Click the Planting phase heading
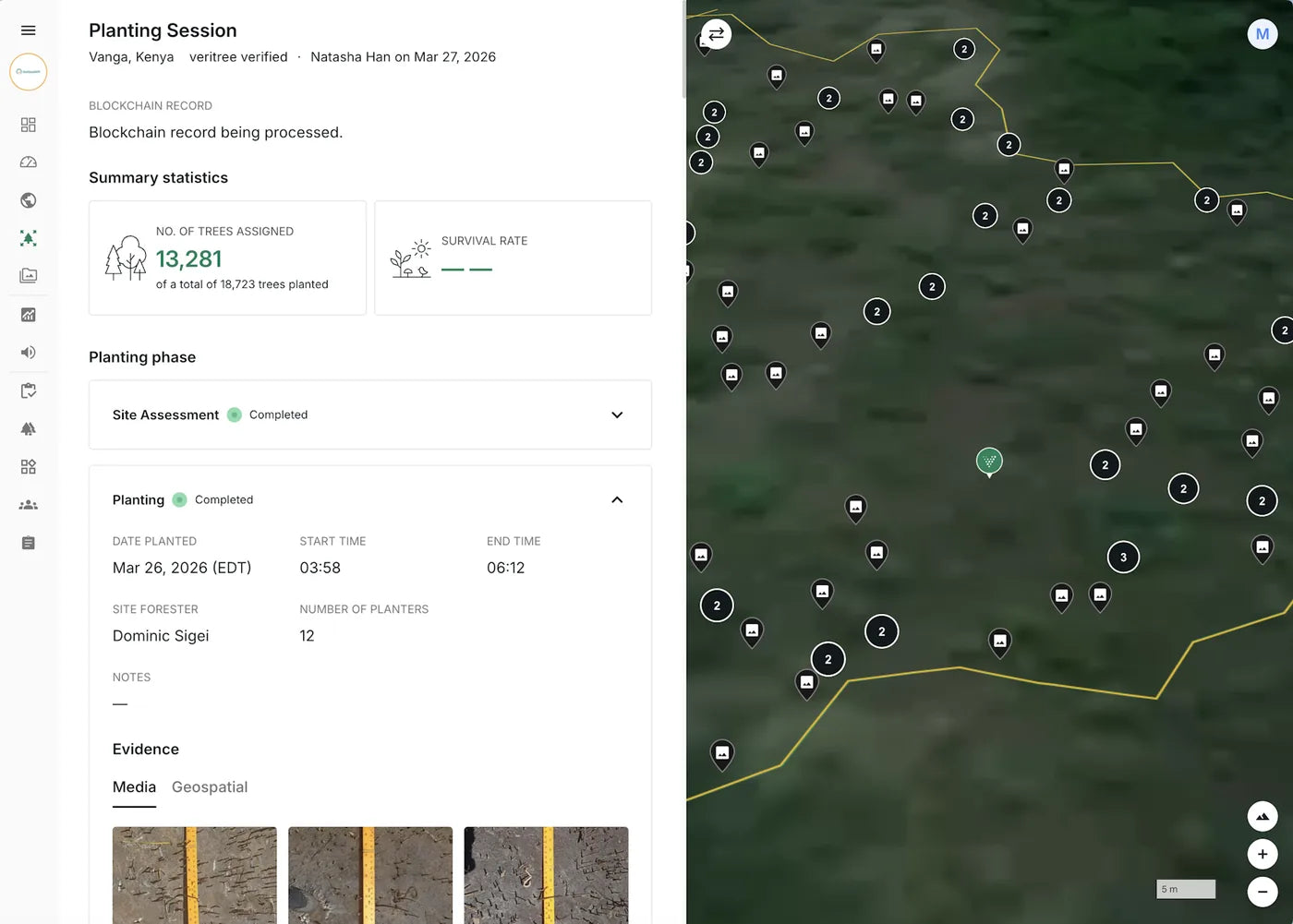 click(x=142, y=357)
